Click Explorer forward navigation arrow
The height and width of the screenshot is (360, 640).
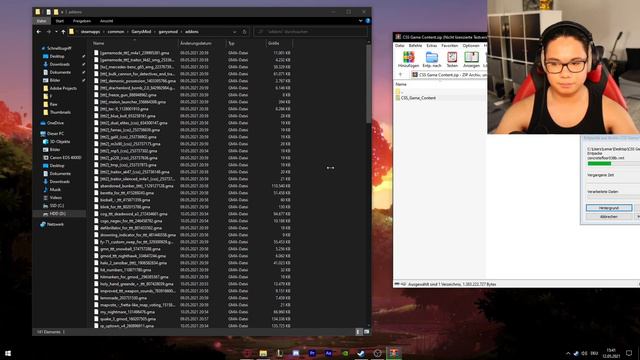pyautogui.click(x=49, y=31)
